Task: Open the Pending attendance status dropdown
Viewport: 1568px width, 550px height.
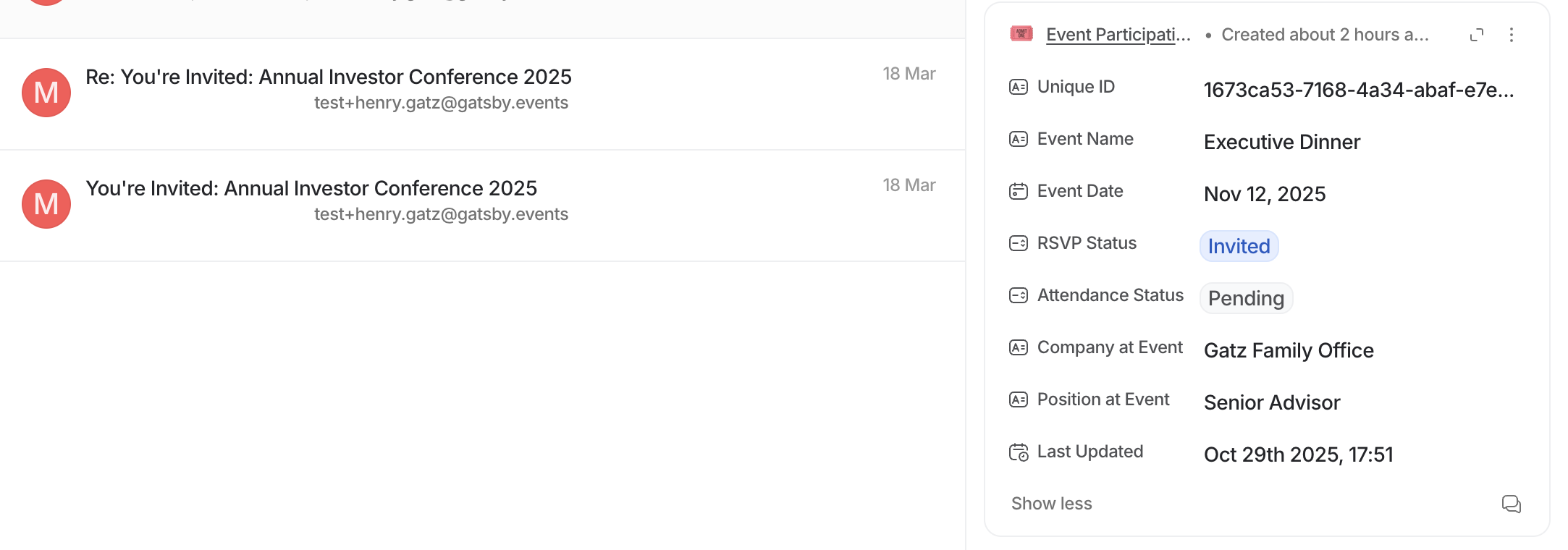Action: [x=1246, y=298]
